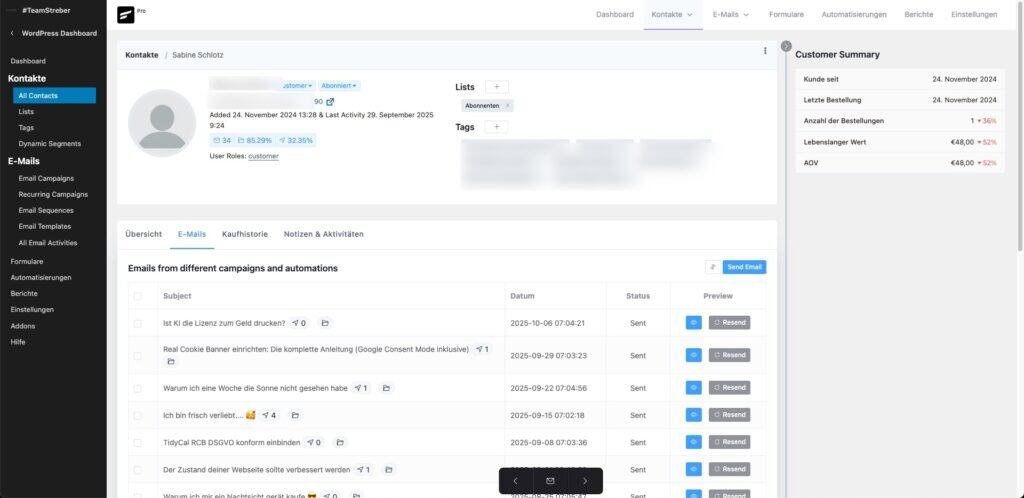Screen dimensions: 1024x498
Task: Open Dynamic Segments in the sidebar
Action: [50, 144]
